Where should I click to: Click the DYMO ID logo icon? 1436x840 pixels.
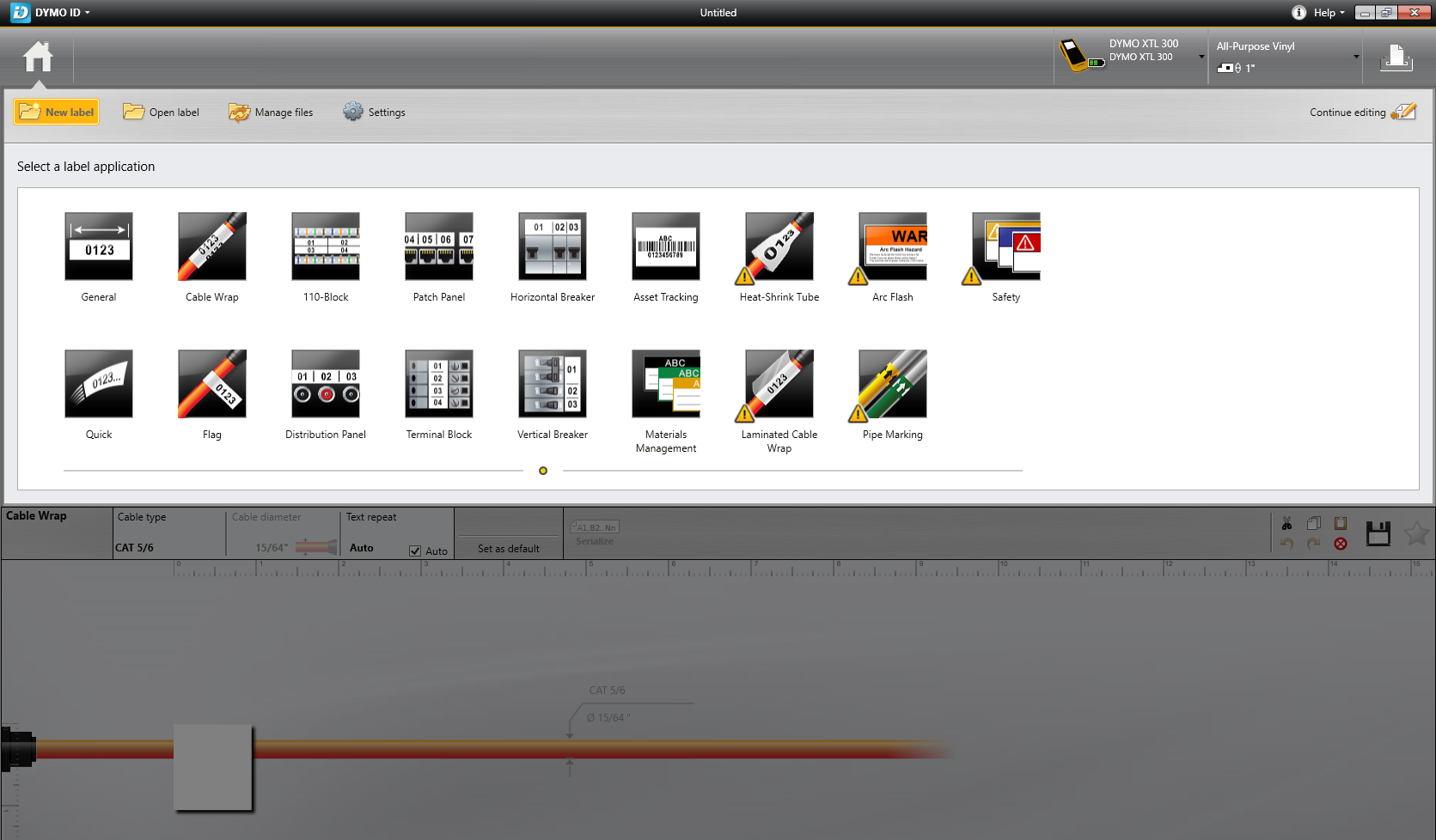coord(20,13)
